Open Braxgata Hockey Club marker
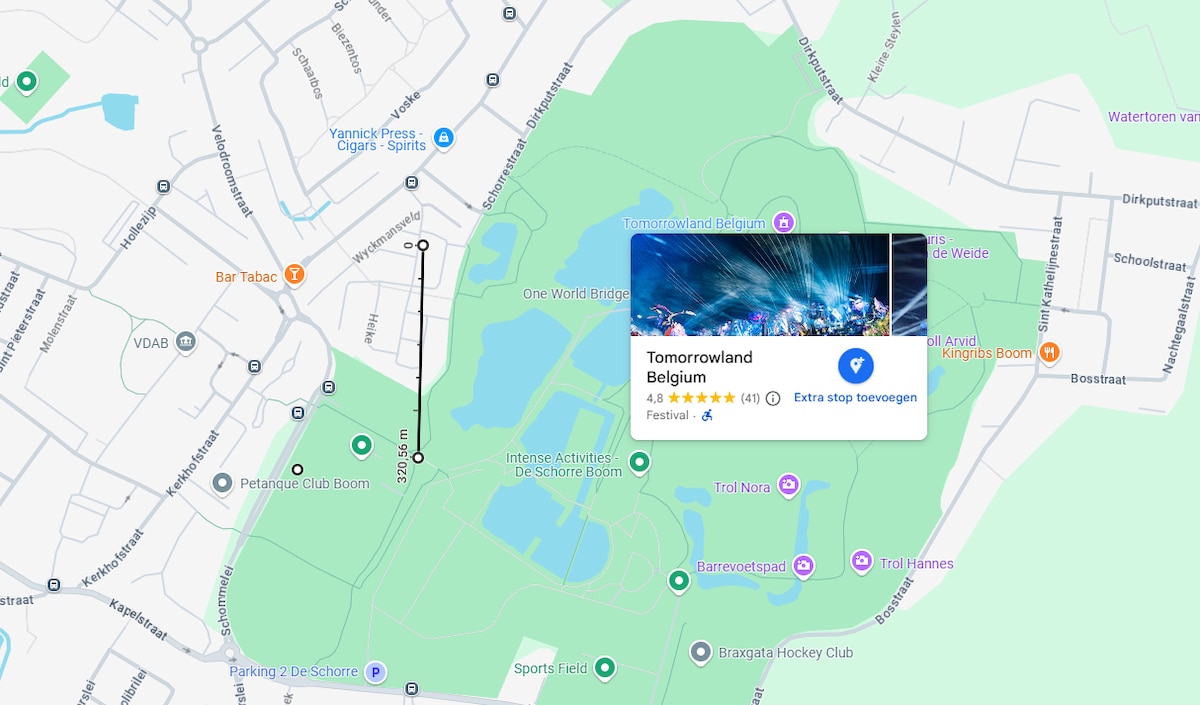This screenshot has width=1200, height=705. click(x=701, y=652)
